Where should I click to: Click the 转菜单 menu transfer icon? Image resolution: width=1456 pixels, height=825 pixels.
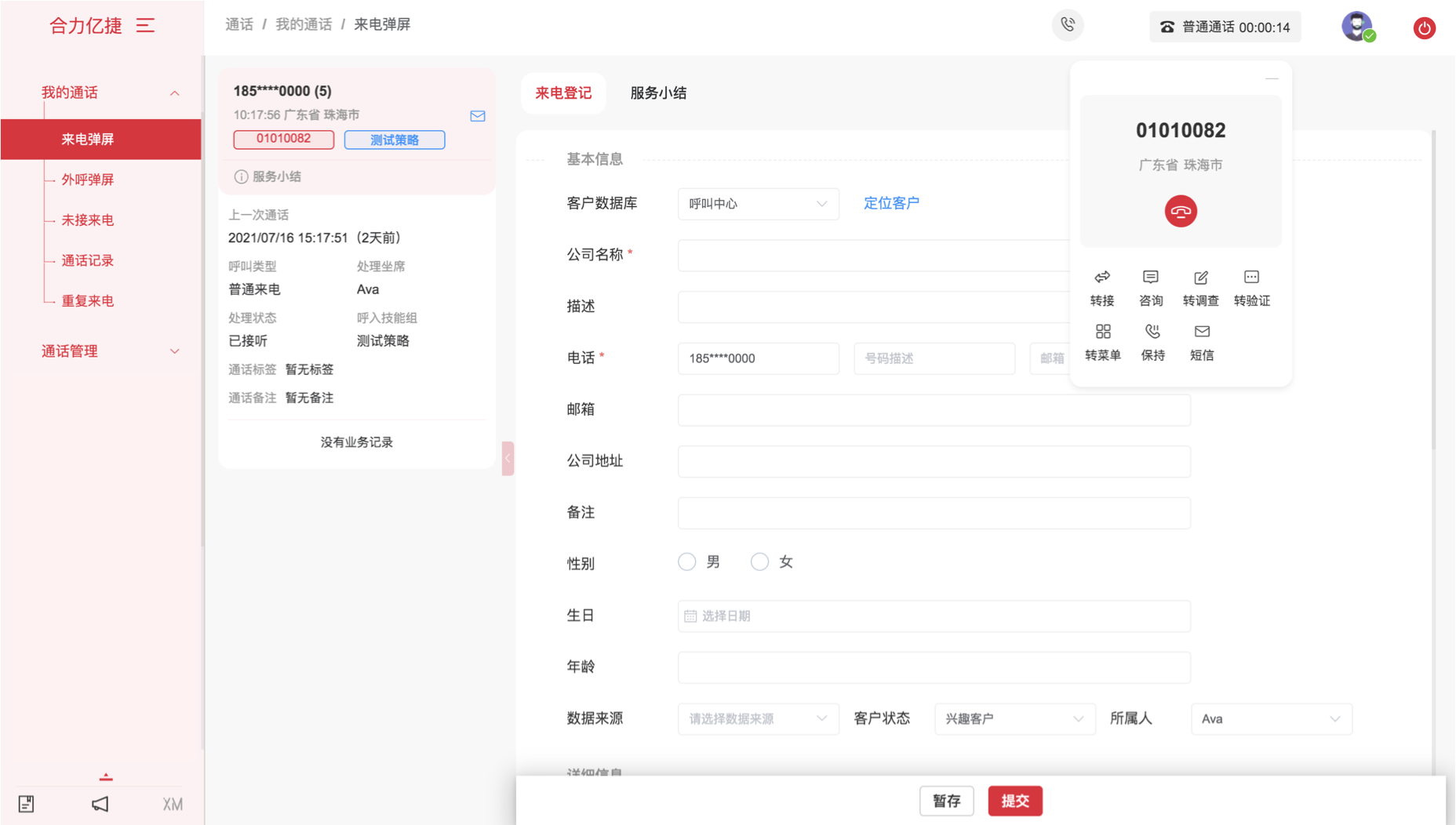pyautogui.click(x=1103, y=332)
